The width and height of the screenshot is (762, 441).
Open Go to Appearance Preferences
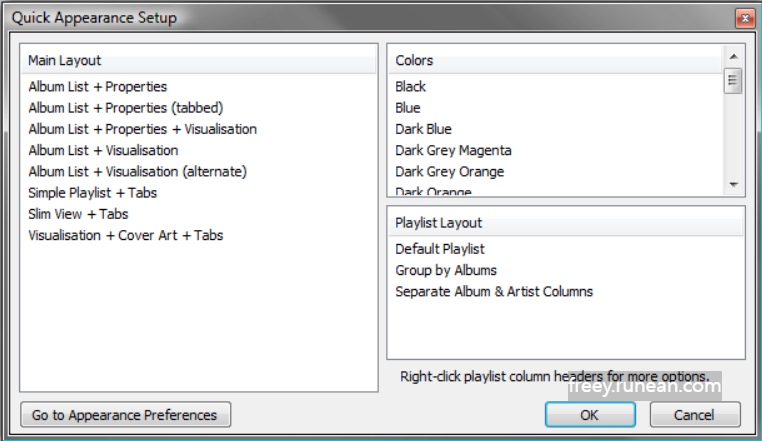click(125, 415)
